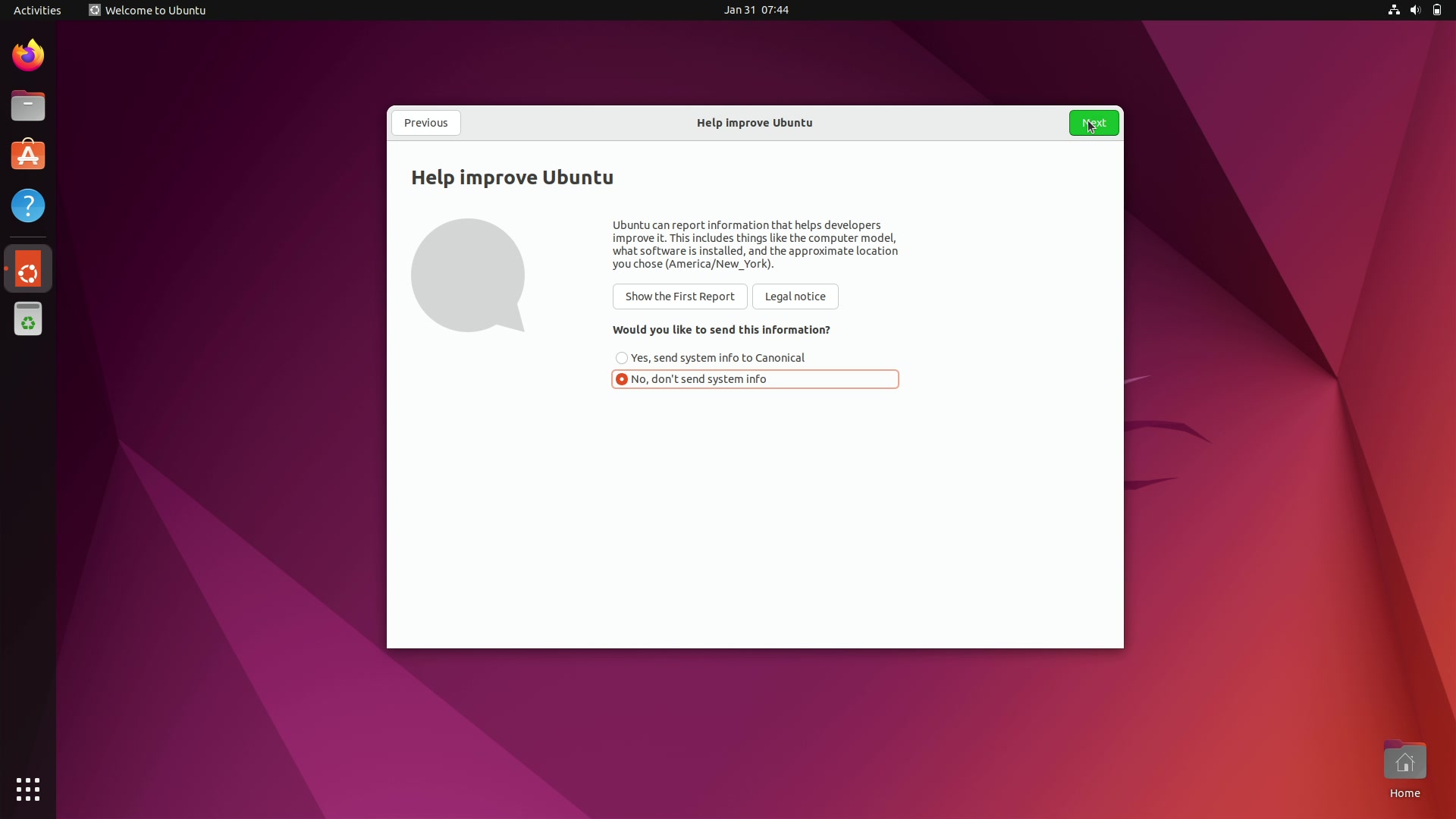Click the 'Would you like to send this information?' text
The image size is (1456, 819).
tap(721, 330)
